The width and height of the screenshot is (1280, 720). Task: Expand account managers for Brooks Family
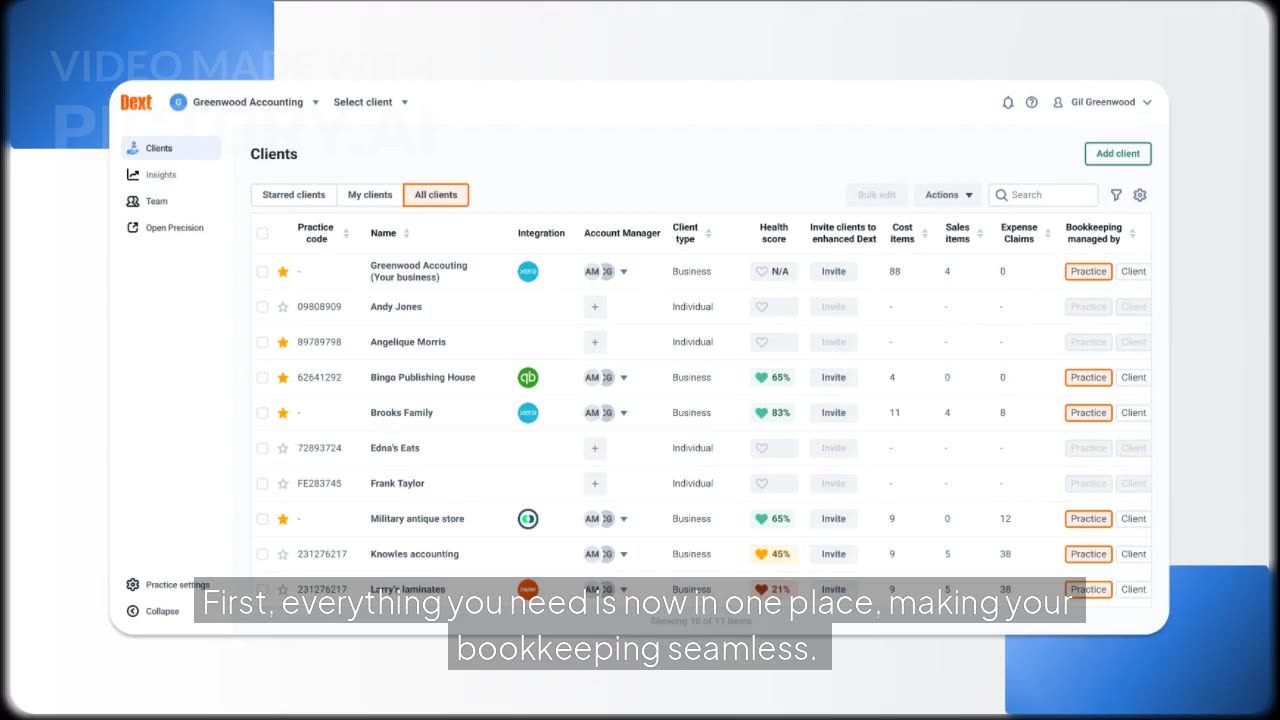click(624, 413)
